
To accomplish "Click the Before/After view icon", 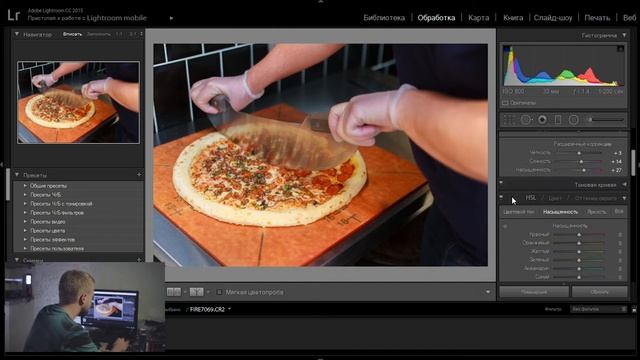I will [x=196, y=292].
